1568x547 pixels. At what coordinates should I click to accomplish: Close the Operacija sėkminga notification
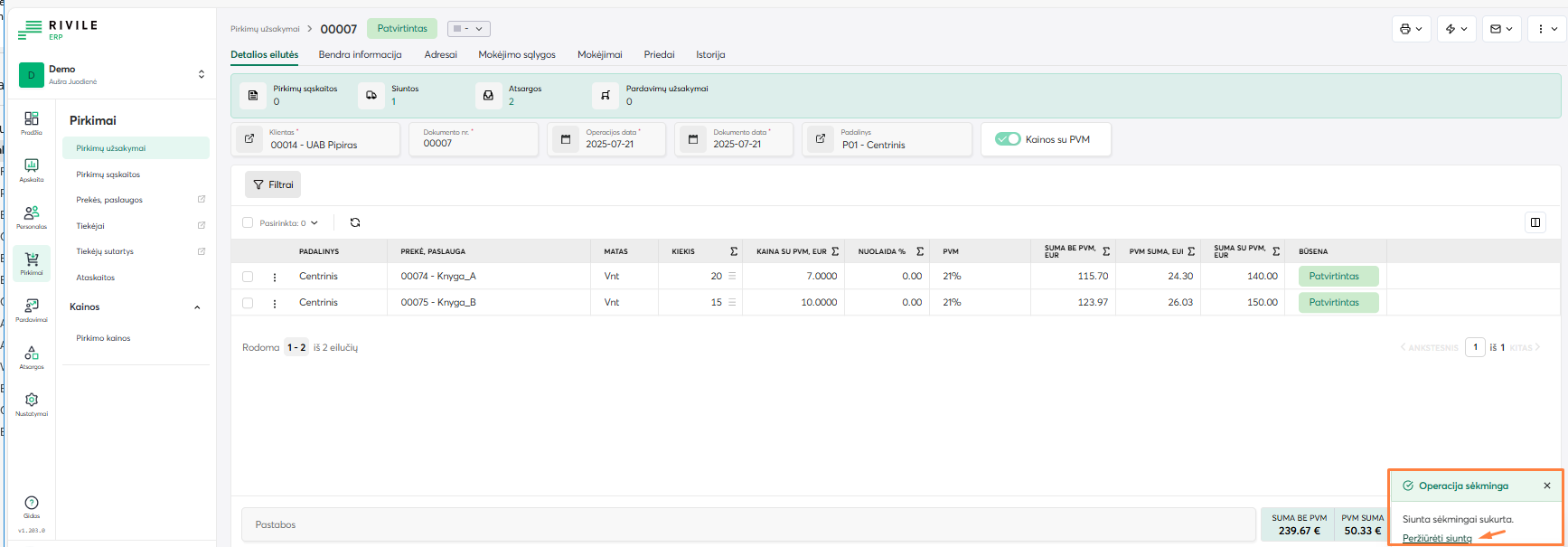[x=1547, y=486]
